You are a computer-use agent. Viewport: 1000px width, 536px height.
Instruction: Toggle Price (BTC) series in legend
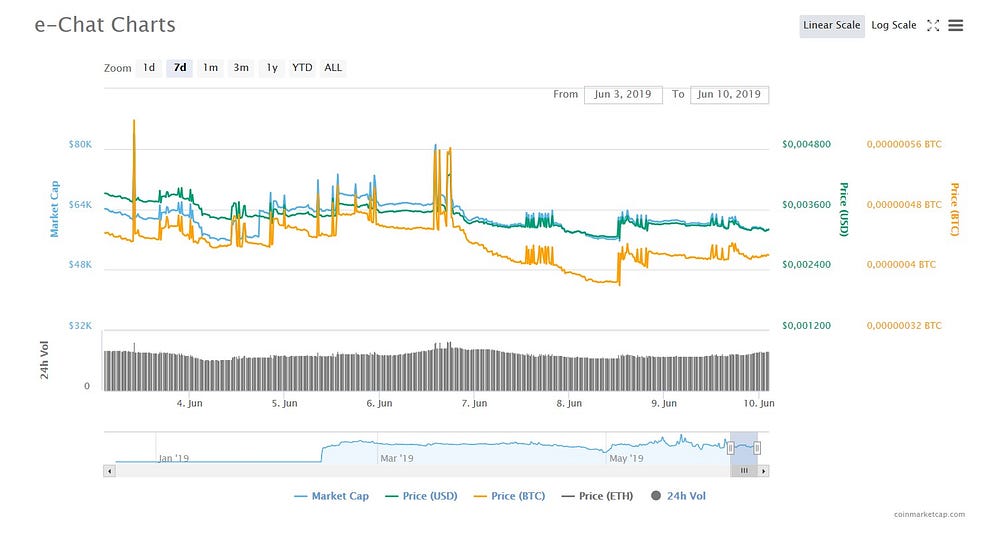pos(510,496)
